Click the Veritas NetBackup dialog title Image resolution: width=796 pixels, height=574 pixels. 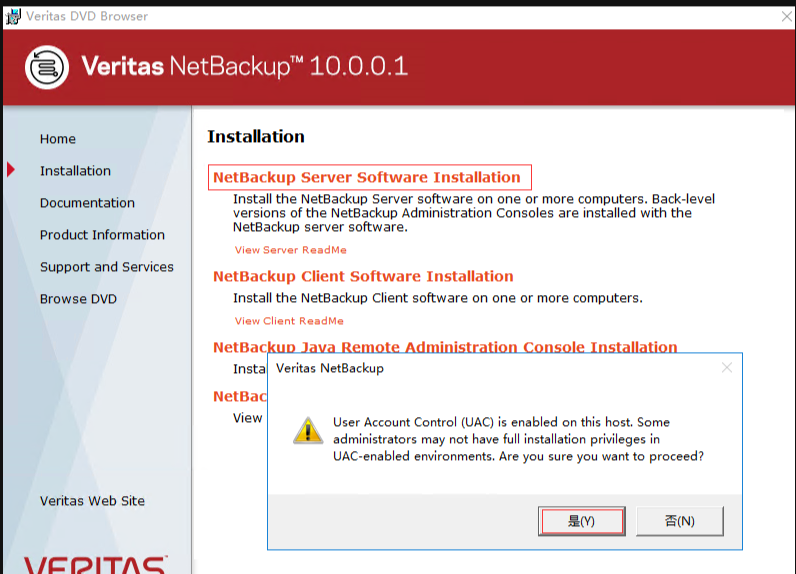329,368
